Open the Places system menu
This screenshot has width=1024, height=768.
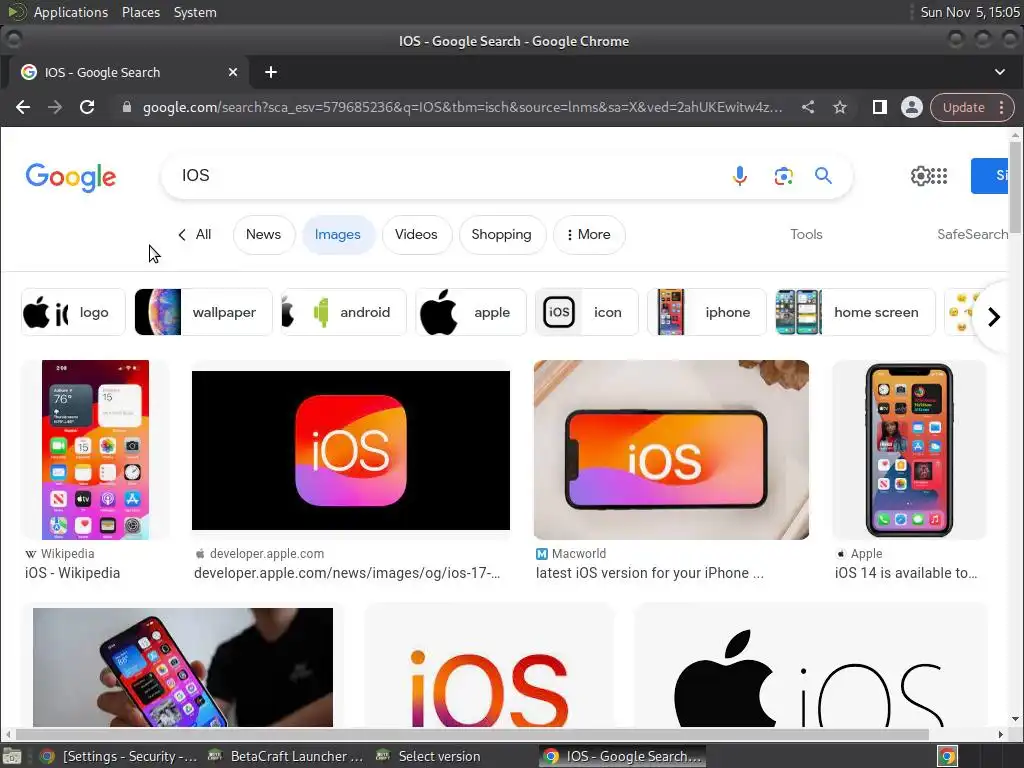[x=141, y=12]
